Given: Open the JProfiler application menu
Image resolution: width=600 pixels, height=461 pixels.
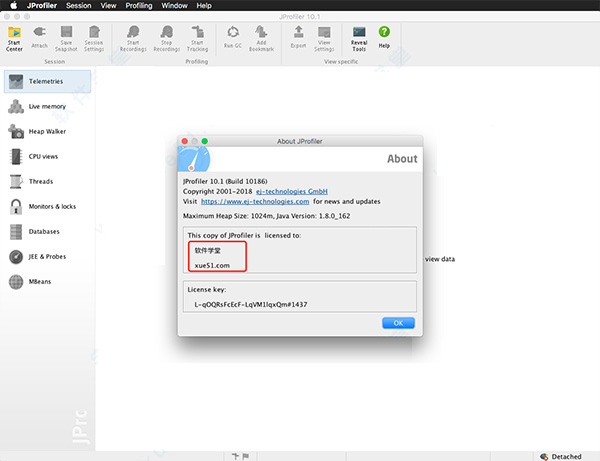Looking at the screenshot, I should 42,5.
